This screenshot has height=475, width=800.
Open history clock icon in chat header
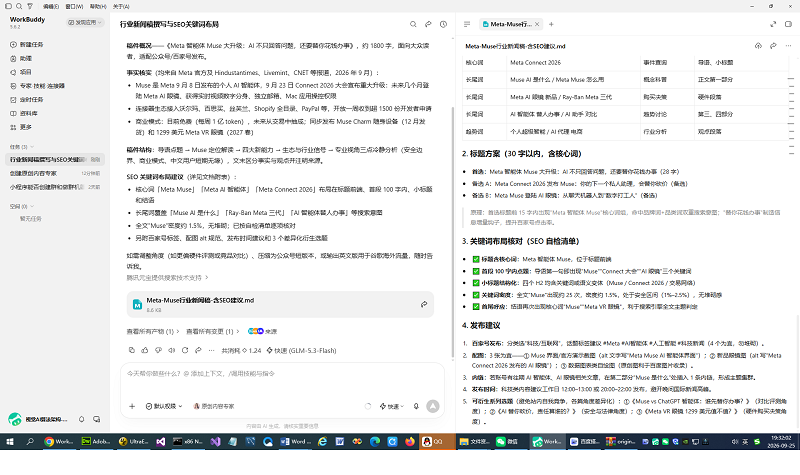[443, 24]
